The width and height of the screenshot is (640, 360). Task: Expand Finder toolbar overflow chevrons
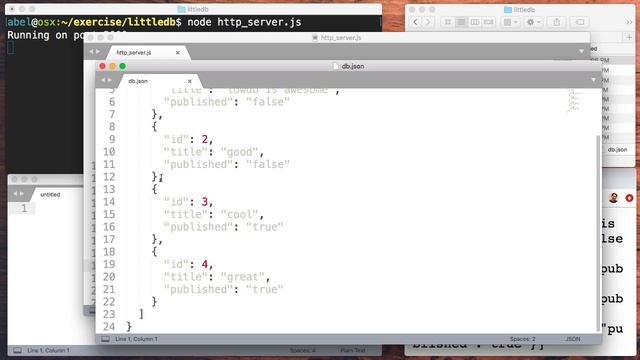click(629, 22)
